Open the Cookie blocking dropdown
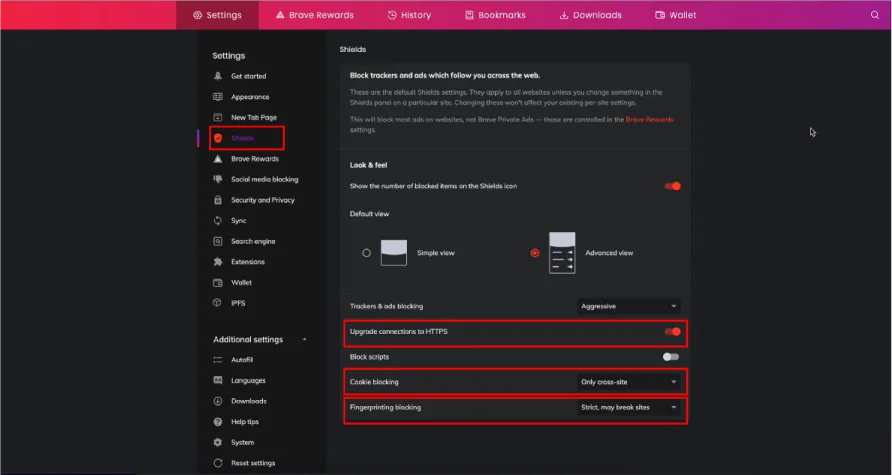 coord(629,382)
